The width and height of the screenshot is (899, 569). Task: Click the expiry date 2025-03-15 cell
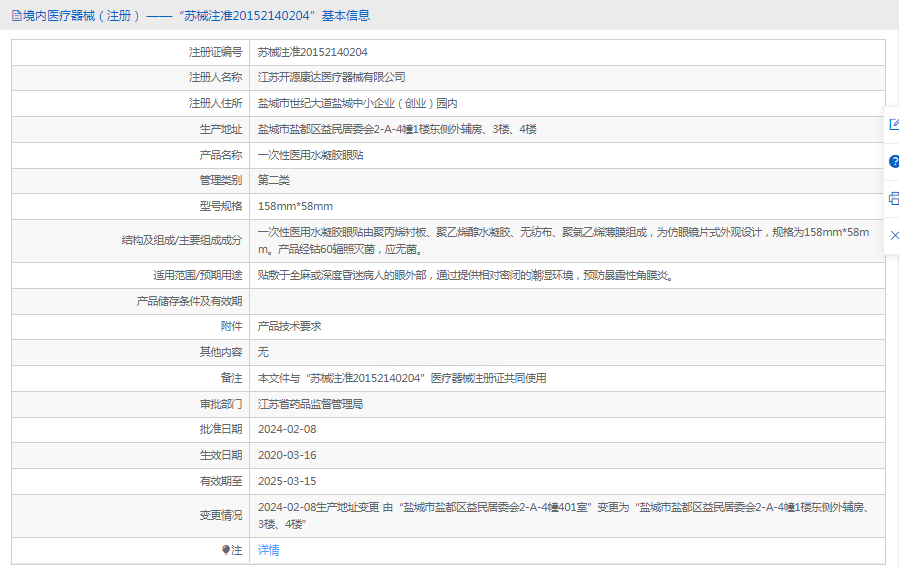coord(286,481)
